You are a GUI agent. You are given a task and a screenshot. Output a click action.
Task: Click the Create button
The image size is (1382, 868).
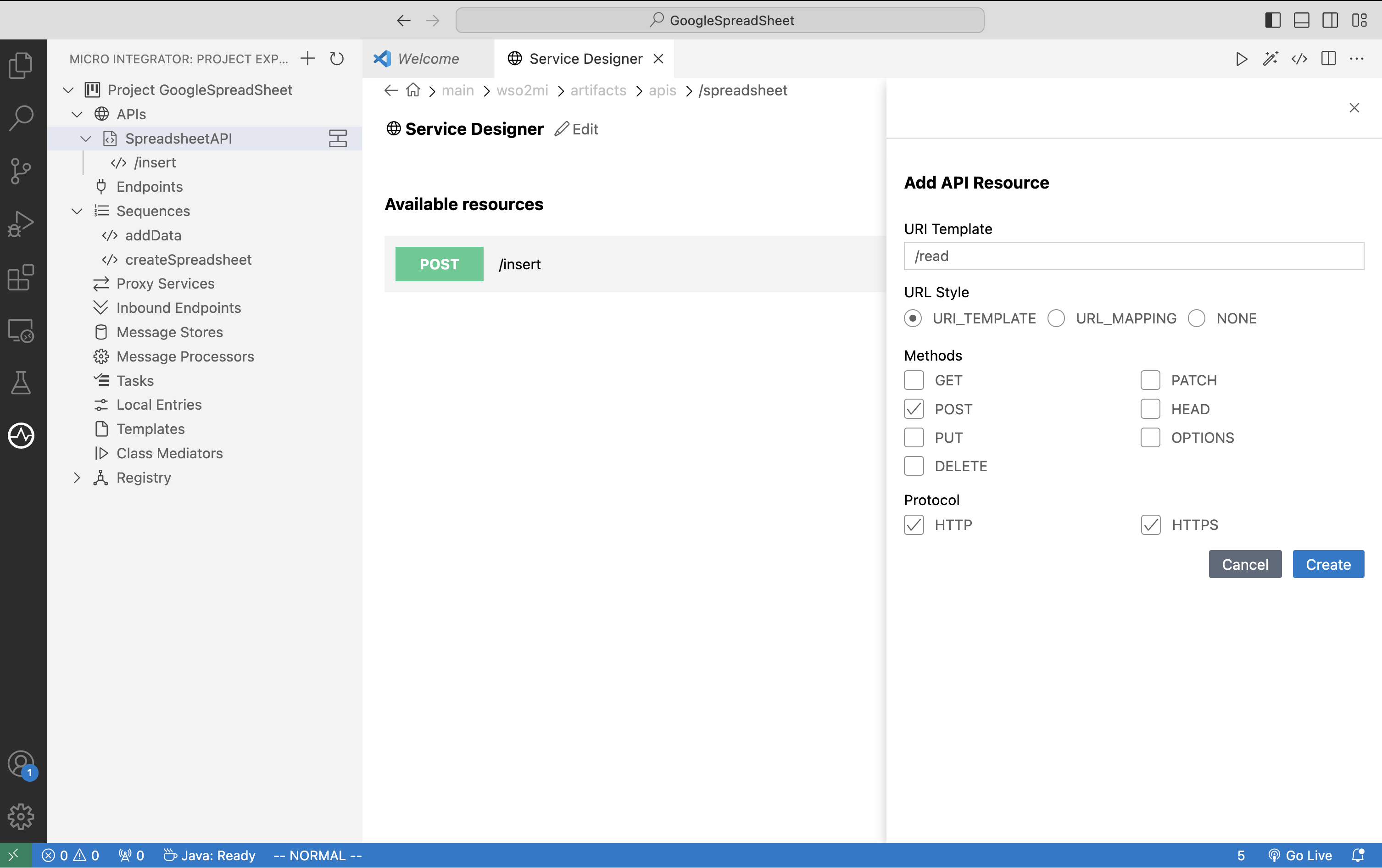pos(1328,564)
